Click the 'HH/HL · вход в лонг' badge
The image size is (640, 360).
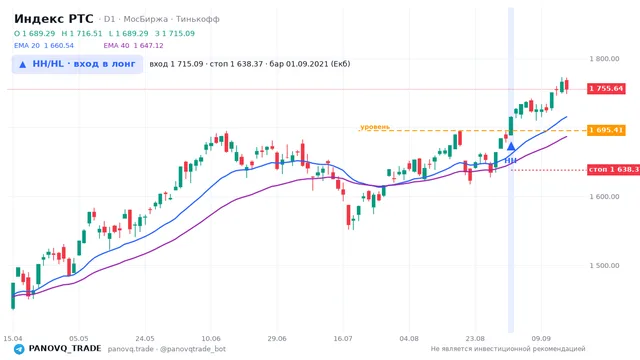pyautogui.click(x=77, y=64)
